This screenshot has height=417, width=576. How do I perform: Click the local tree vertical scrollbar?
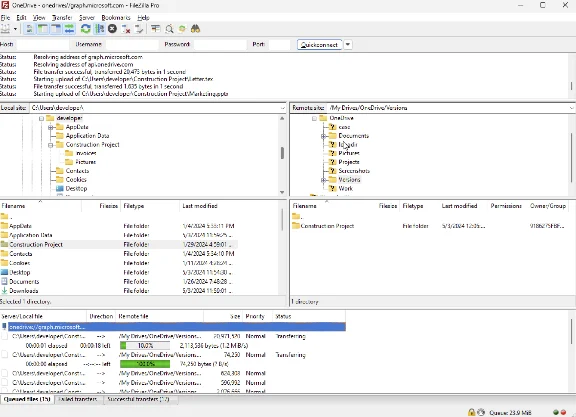pos(282,154)
